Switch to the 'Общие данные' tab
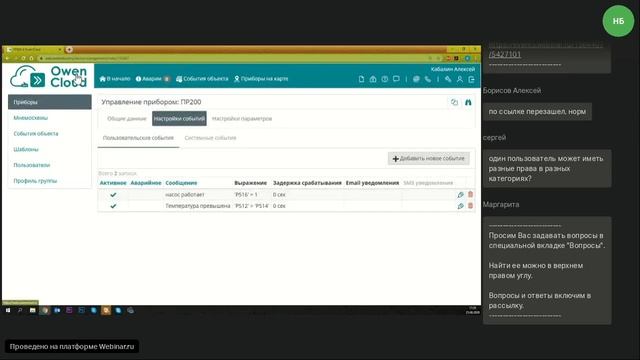640x360 pixels. tap(127, 119)
